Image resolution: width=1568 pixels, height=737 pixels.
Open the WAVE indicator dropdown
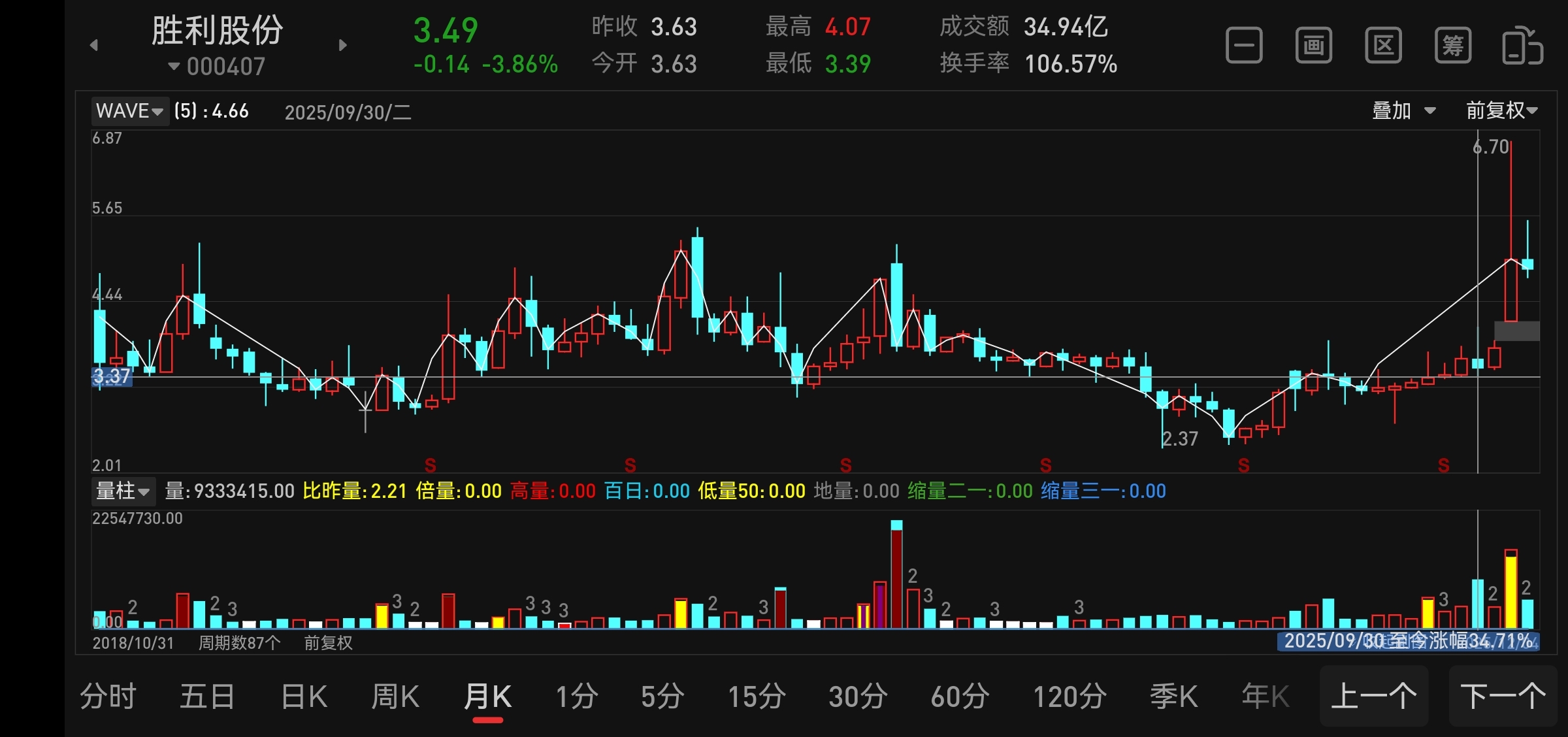(129, 111)
